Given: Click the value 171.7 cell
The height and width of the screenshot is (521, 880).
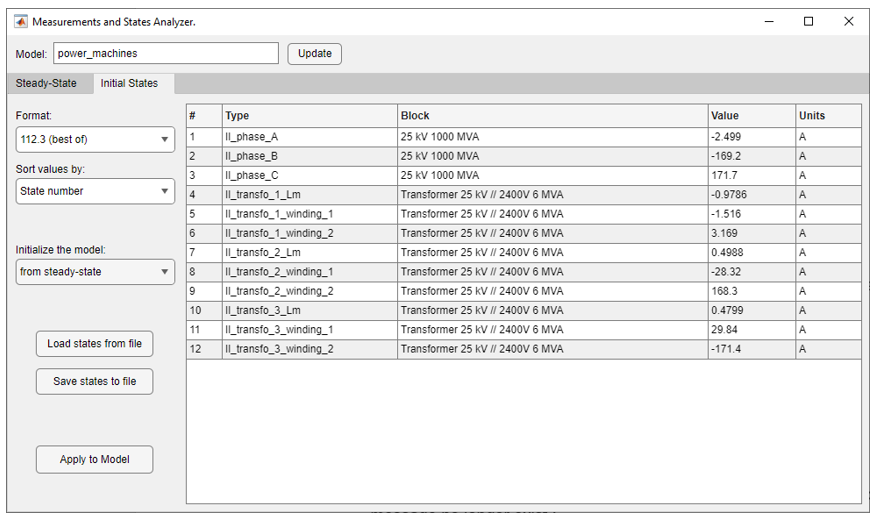Looking at the screenshot, I should pyautogui.click(x=752, y=175).
